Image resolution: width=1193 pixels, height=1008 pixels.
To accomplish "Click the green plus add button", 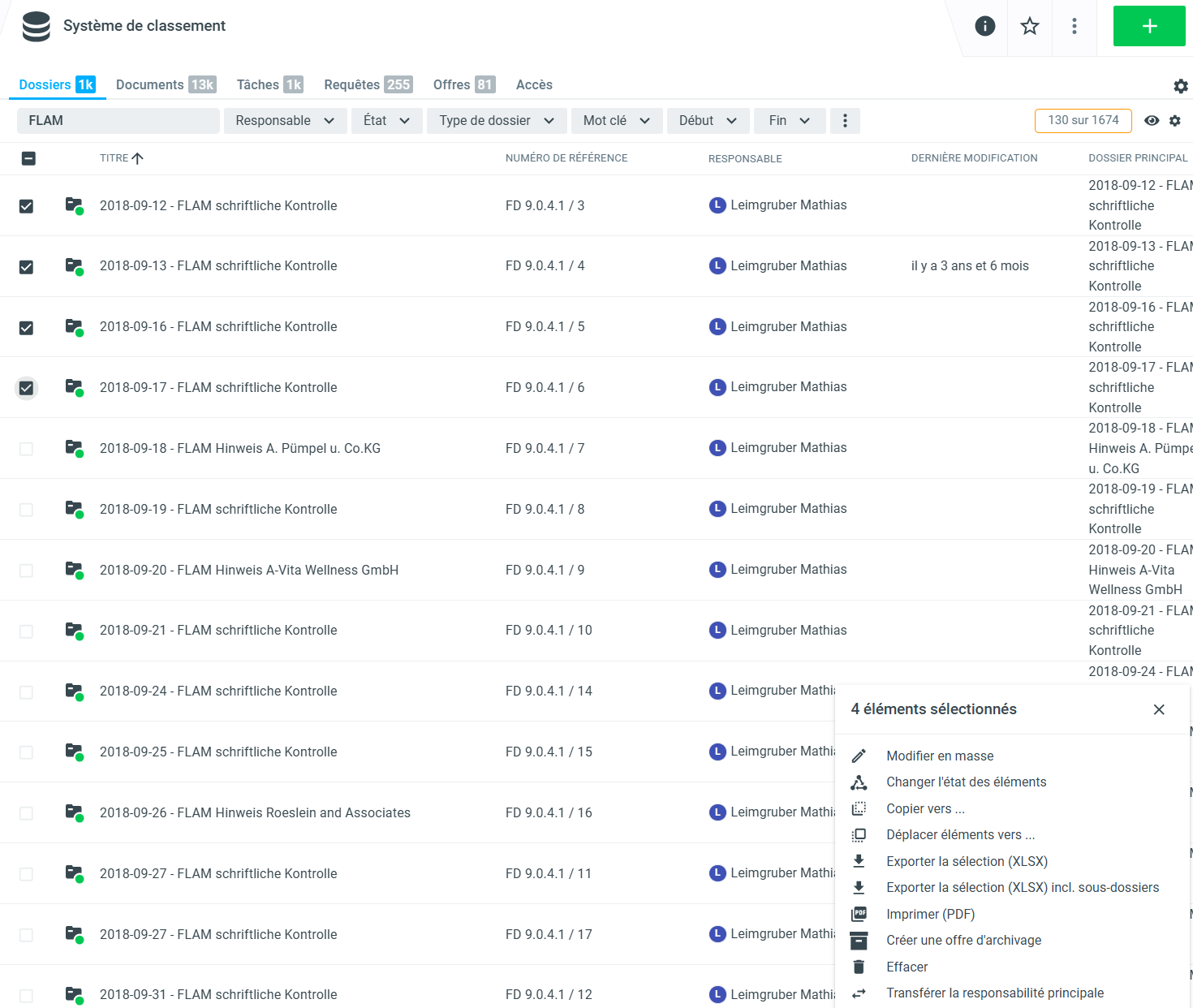I will [1148, 26].
